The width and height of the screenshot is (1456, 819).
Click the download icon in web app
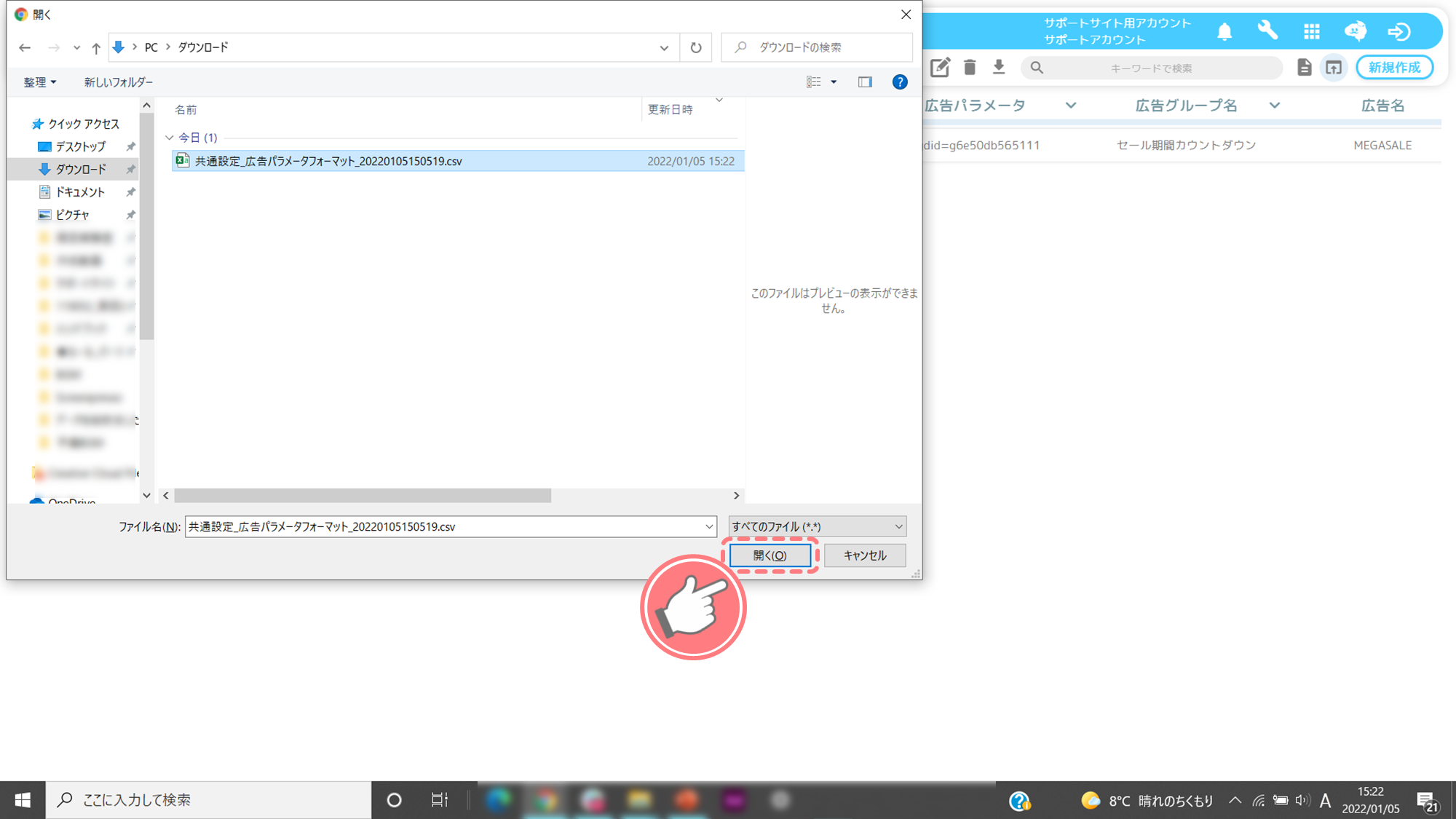tap(999, 68)
